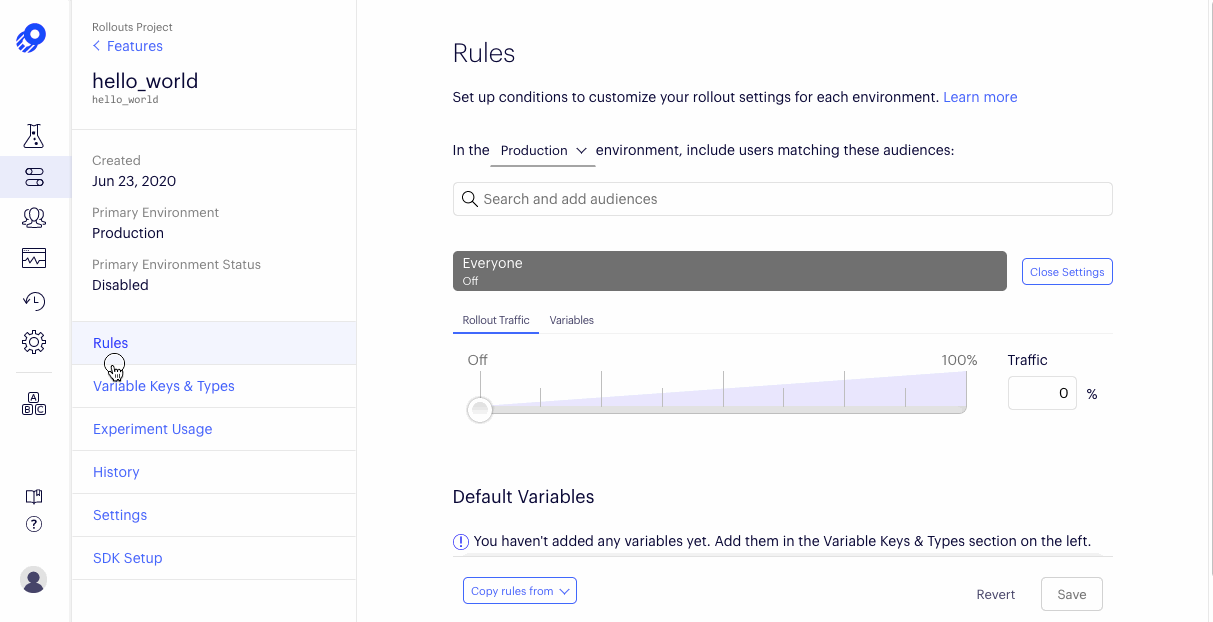Open the Settings gear icon in sidebar
Viewport: 1213px width, 622px height.
coord(34,342)
